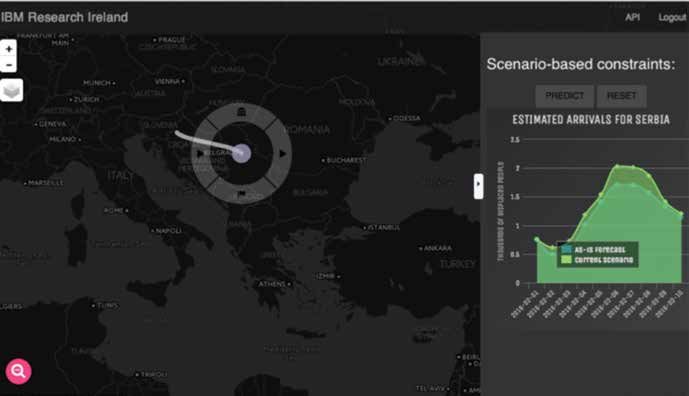
Task: Click the RESET button
Action: pyautogui.click(x=621, y=96)
